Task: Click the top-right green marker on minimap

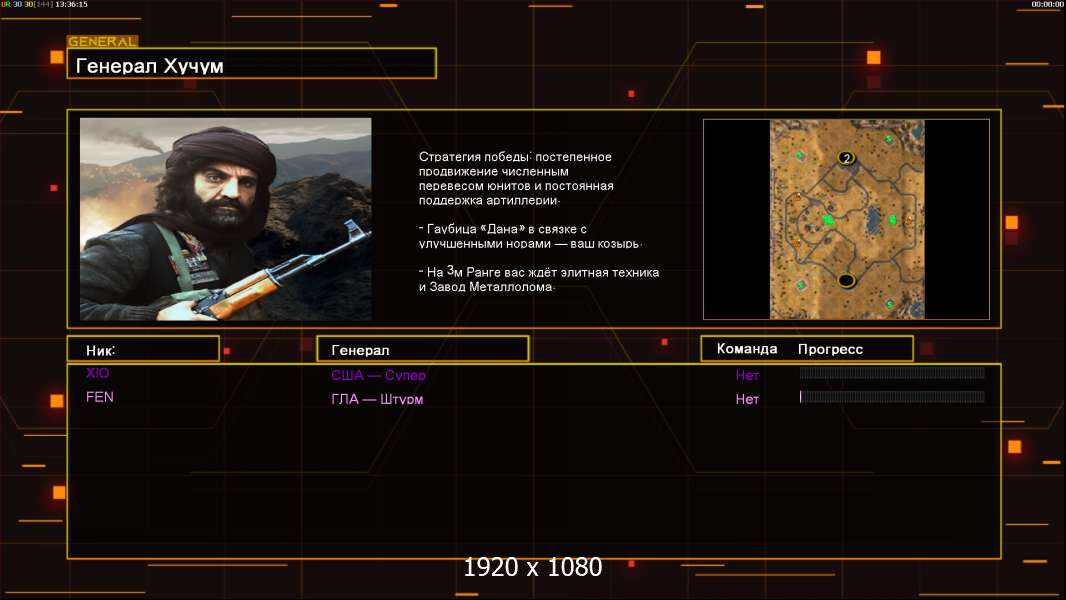Action: 889,138
